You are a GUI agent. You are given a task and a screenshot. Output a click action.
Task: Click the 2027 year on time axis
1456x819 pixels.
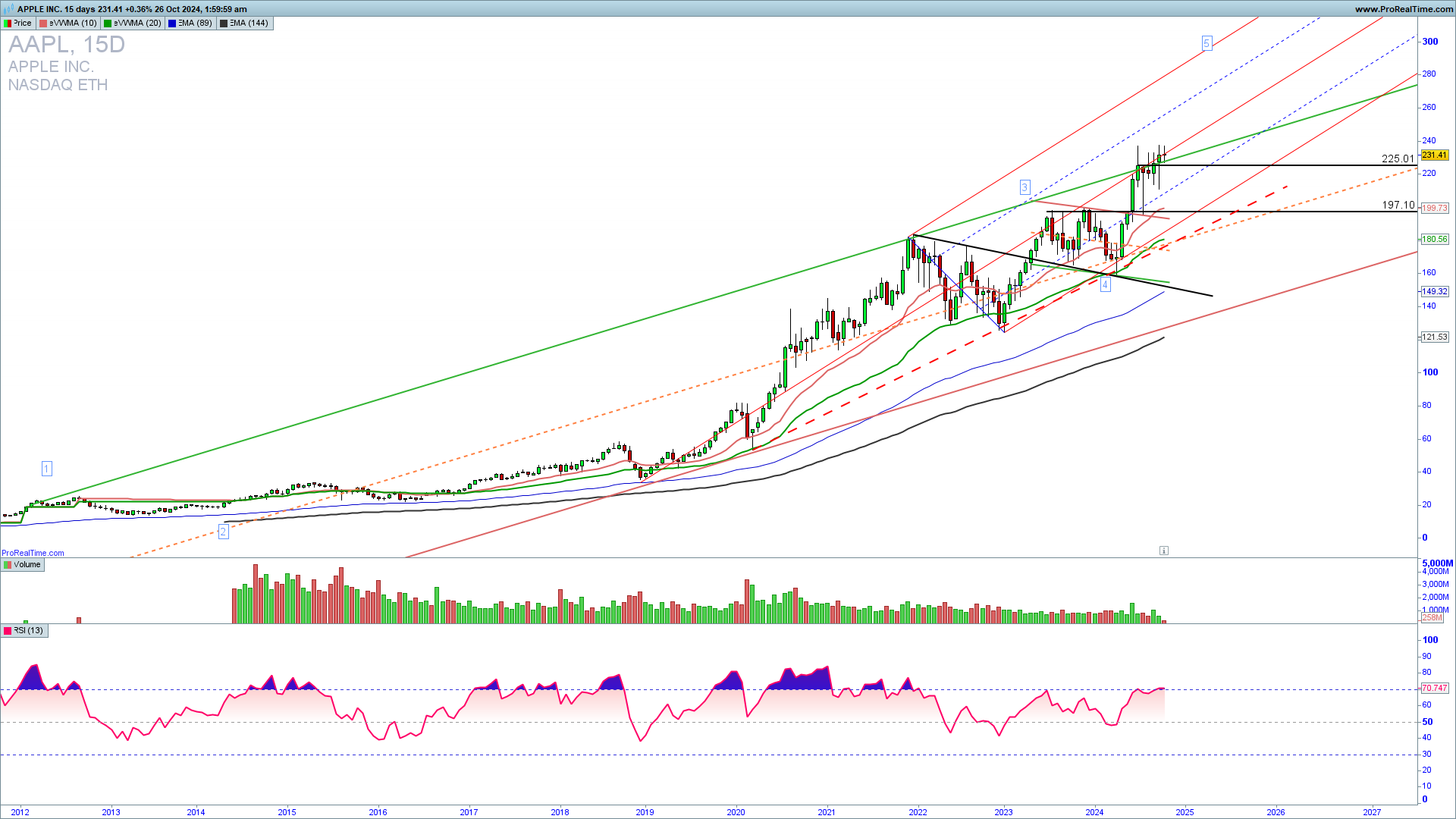1372,812
